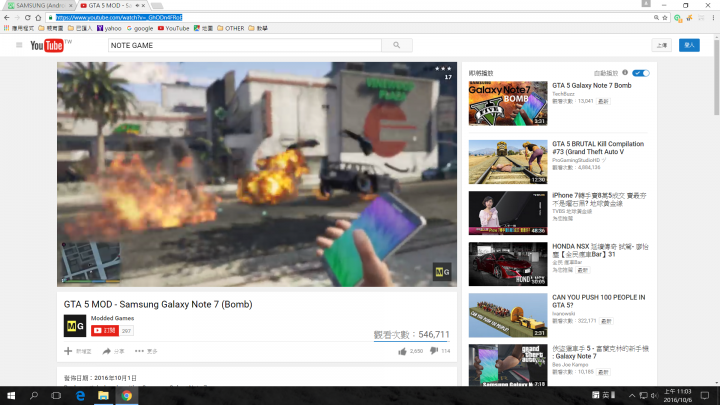
Task: Click the blue sign-in button
Action: tap(689, 45)
